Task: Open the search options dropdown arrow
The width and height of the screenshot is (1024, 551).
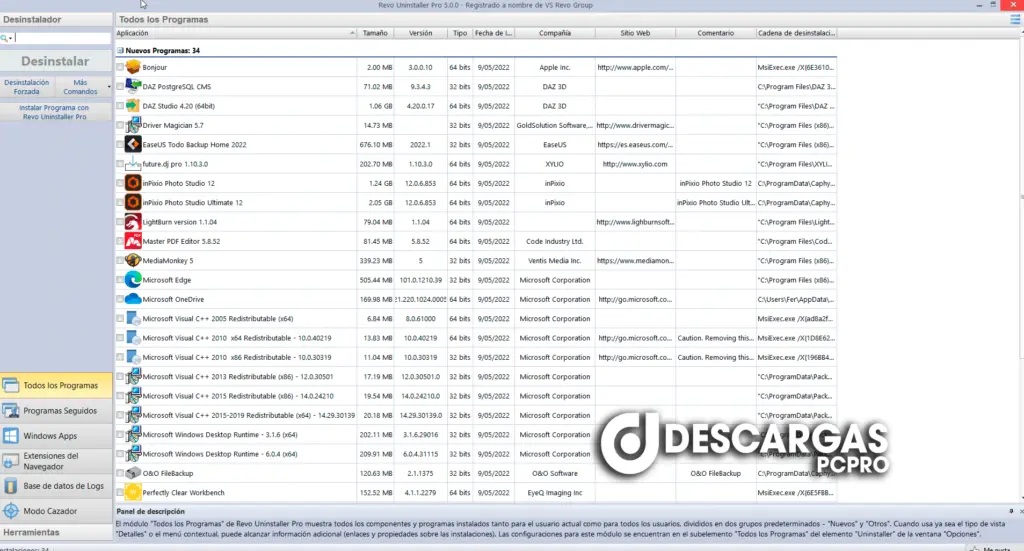Action: pos(10,39)
